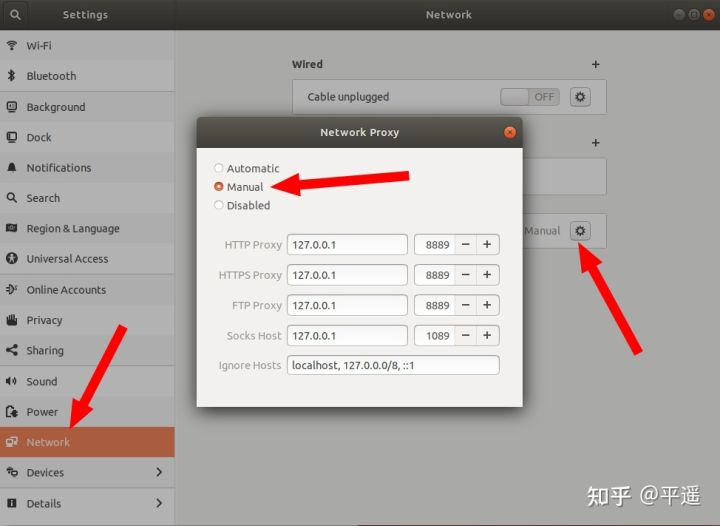
Task: Open Region & Language settings
Action: [72, 229]
